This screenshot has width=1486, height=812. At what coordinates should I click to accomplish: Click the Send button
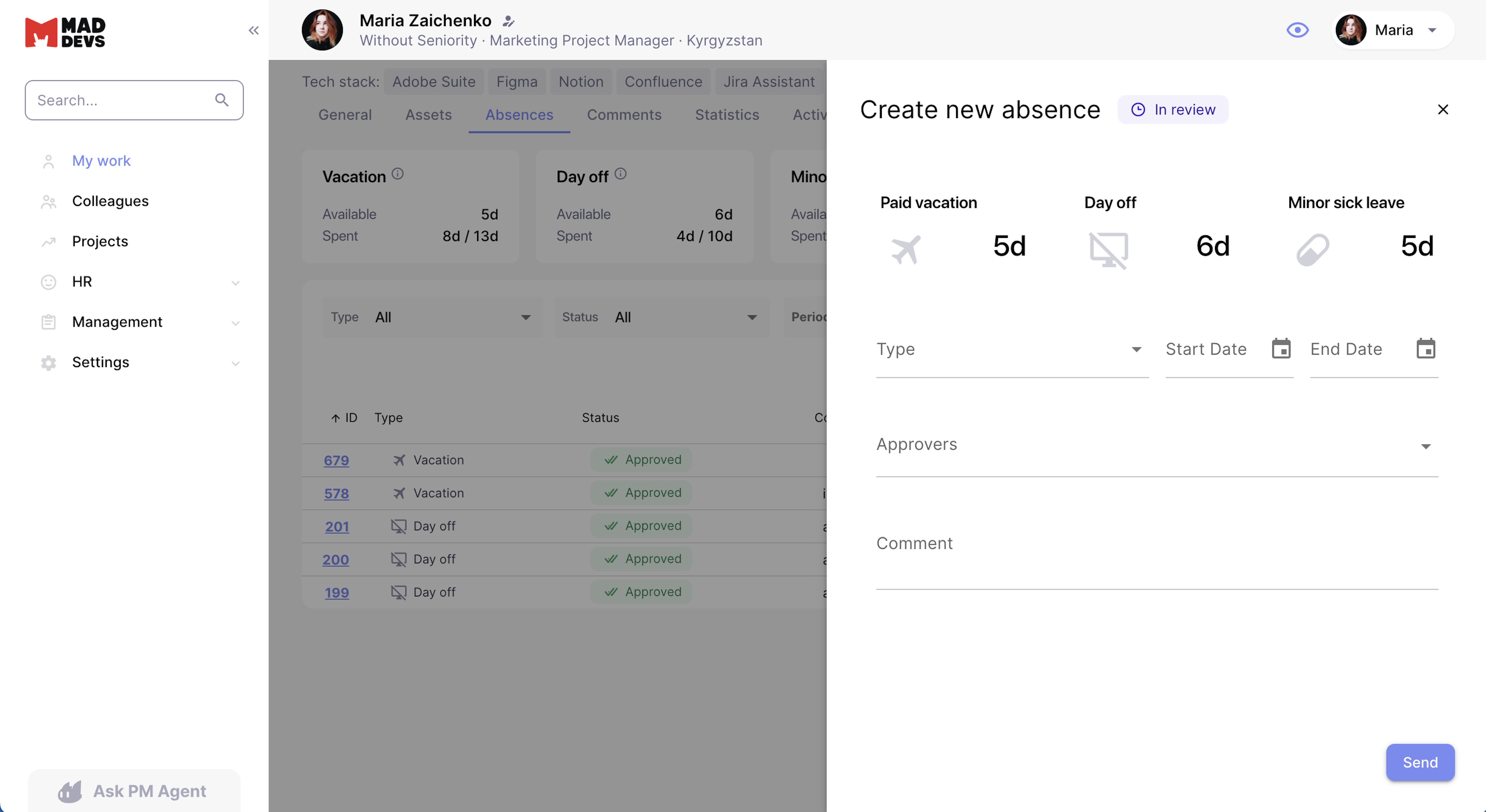coord(1420,762)
